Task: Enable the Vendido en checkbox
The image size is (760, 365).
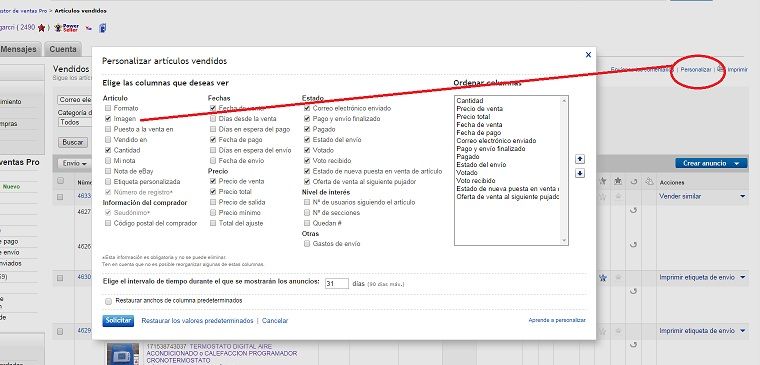Action: click(x=108, y=140)
